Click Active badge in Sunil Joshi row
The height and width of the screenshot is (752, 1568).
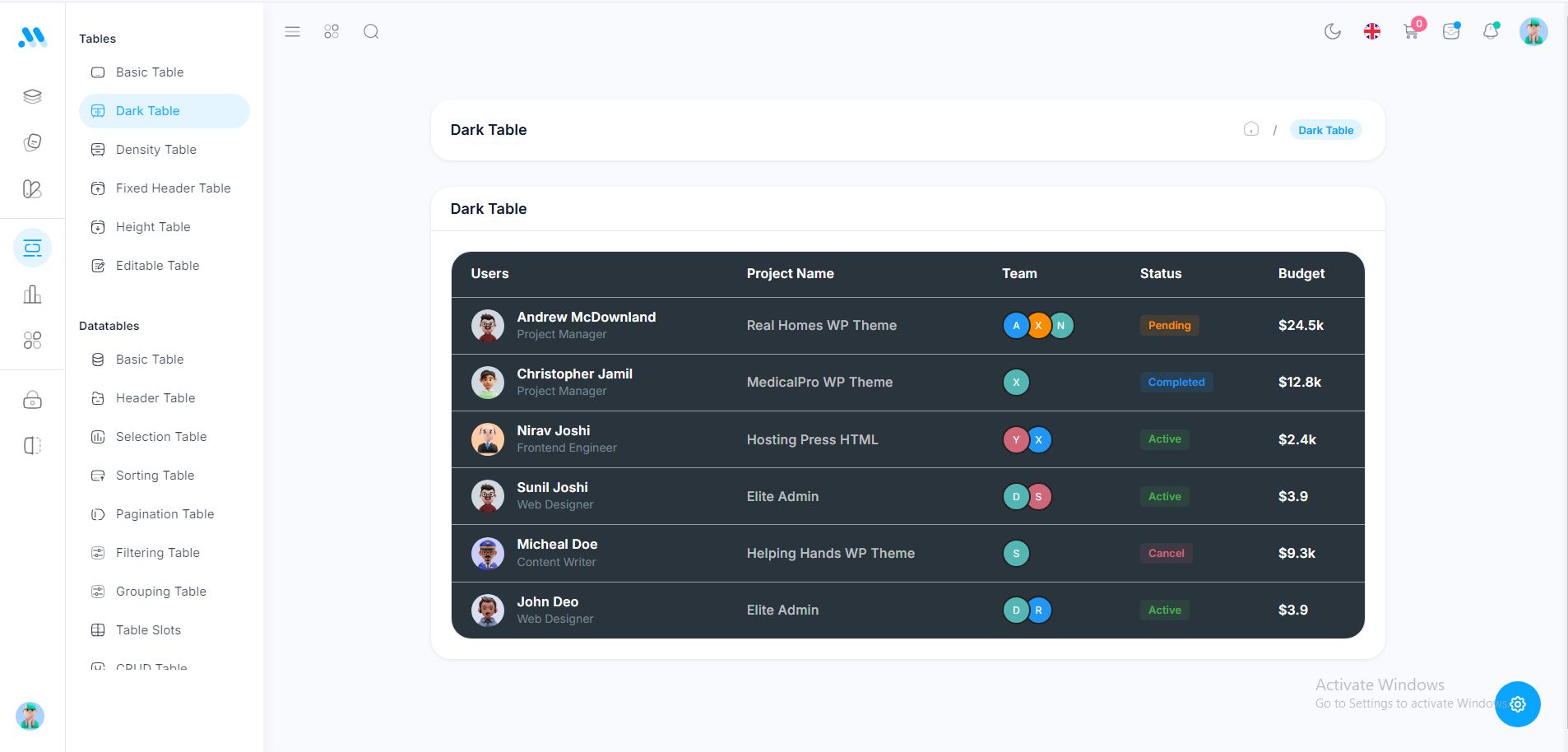coord(1164,496)
